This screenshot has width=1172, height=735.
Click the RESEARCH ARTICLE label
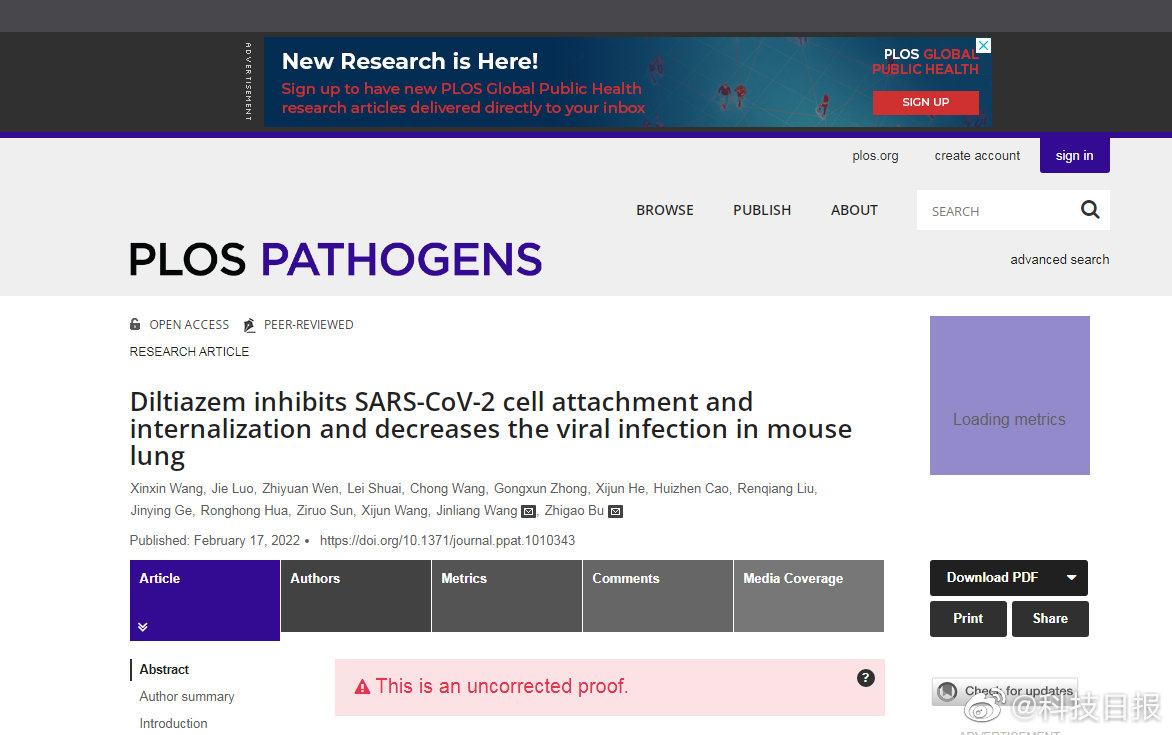[x=189, y=351]
